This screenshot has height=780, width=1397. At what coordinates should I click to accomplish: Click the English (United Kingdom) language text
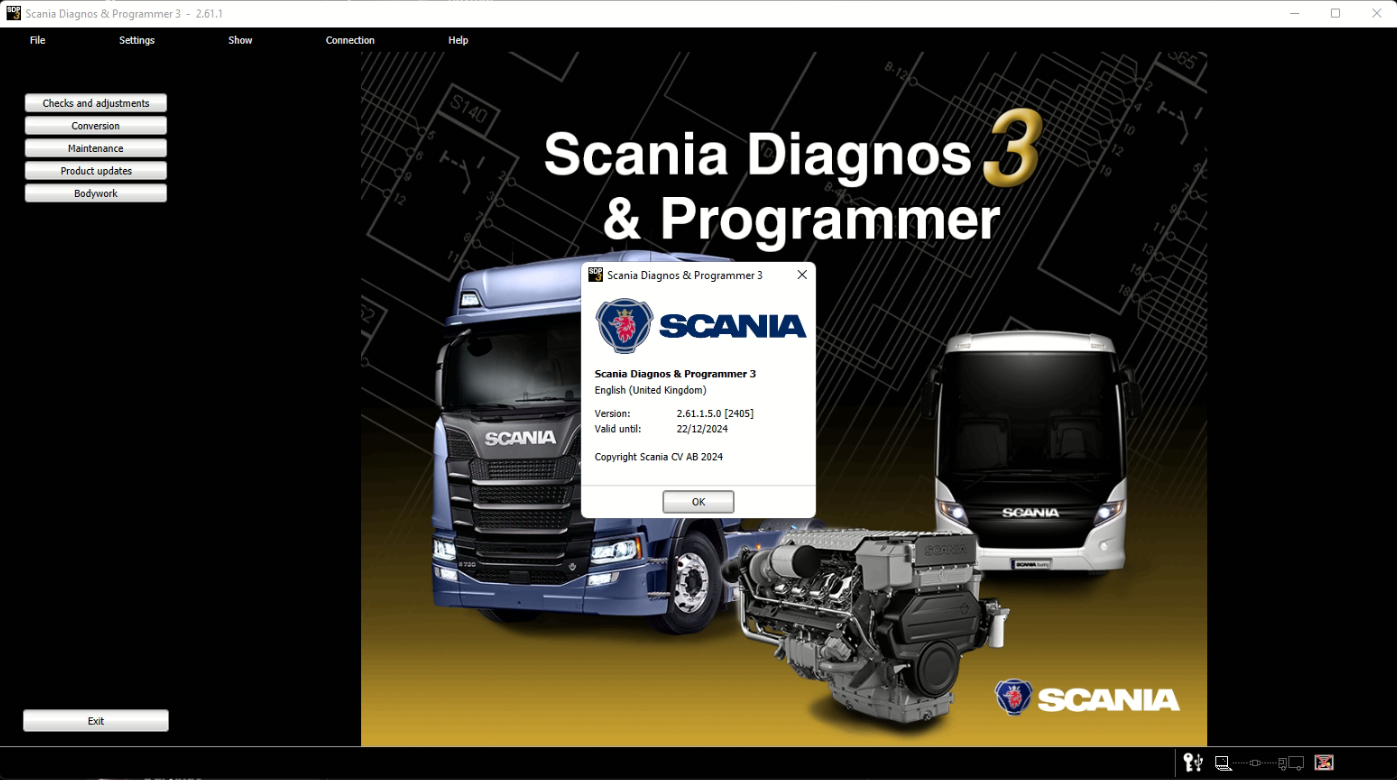point(650,390)
